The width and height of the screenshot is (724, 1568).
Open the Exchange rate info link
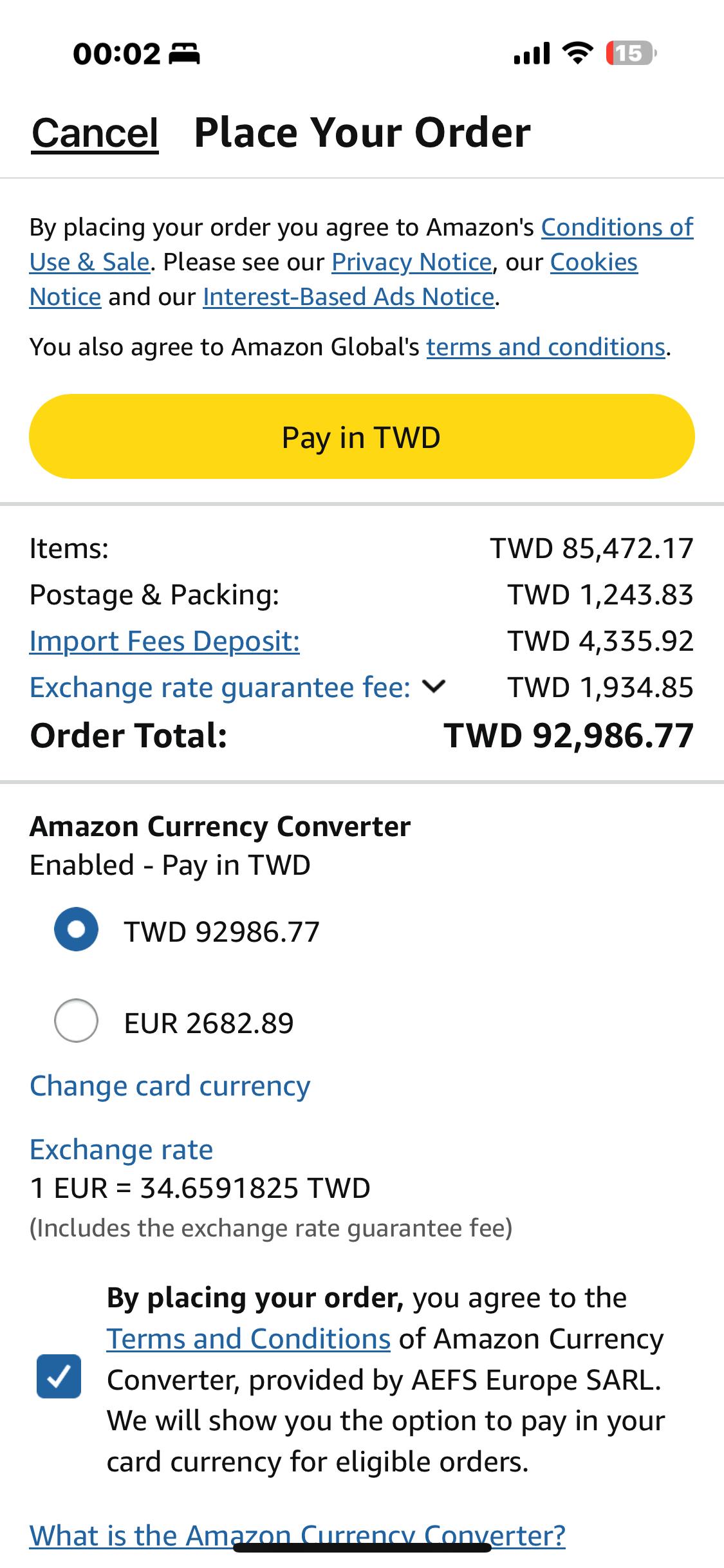(121, 1149)
